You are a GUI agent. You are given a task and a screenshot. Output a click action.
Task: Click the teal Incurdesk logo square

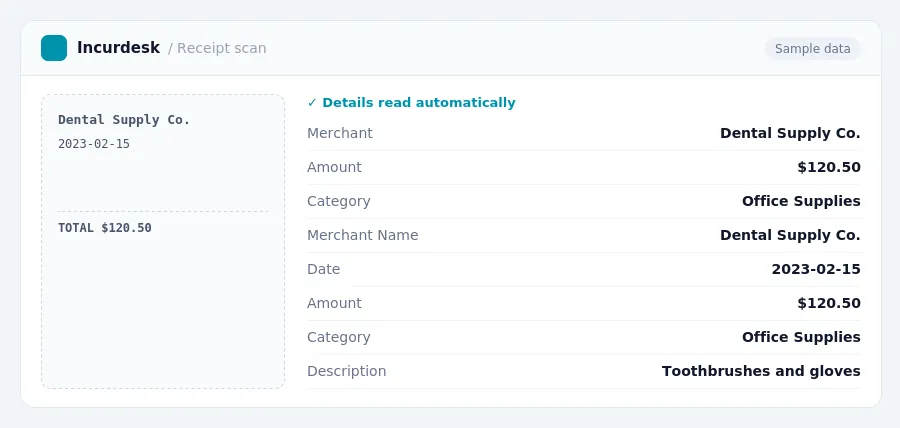[x=54, y=48]
